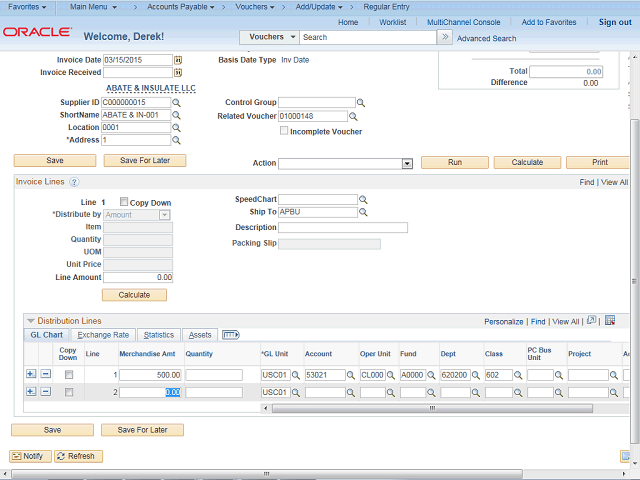Click the Invoice Lines help icon
The height and width of the screenshot is (480, 640).
[74, 183]
